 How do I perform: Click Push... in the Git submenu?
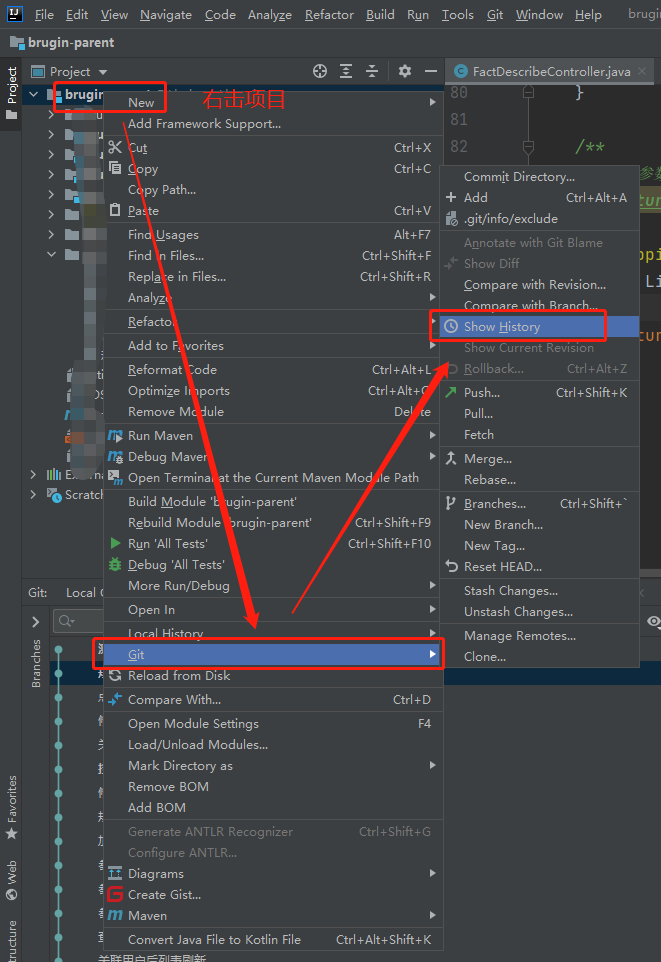point(539,393)
